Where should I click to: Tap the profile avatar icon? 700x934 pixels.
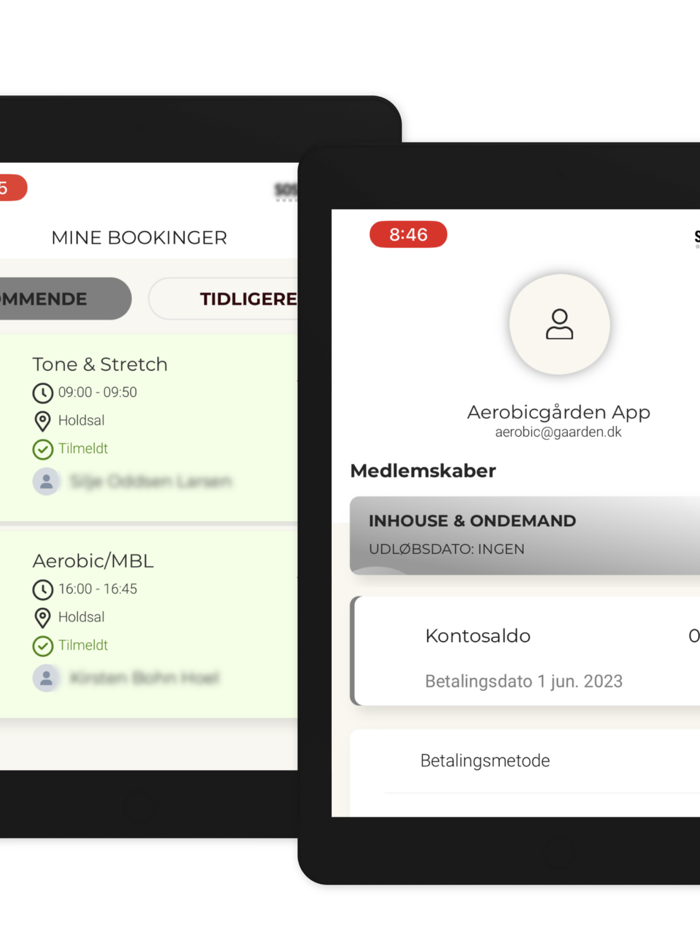[559, 325]
